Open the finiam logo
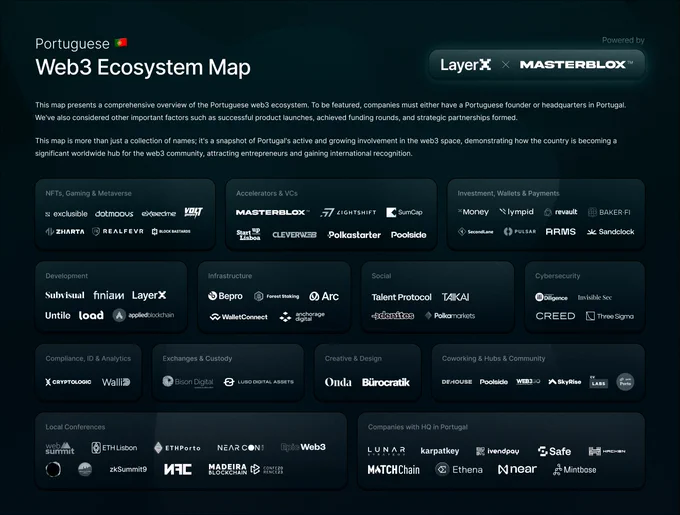This screenshot has height=515, width=680. [x=109, y=295]
